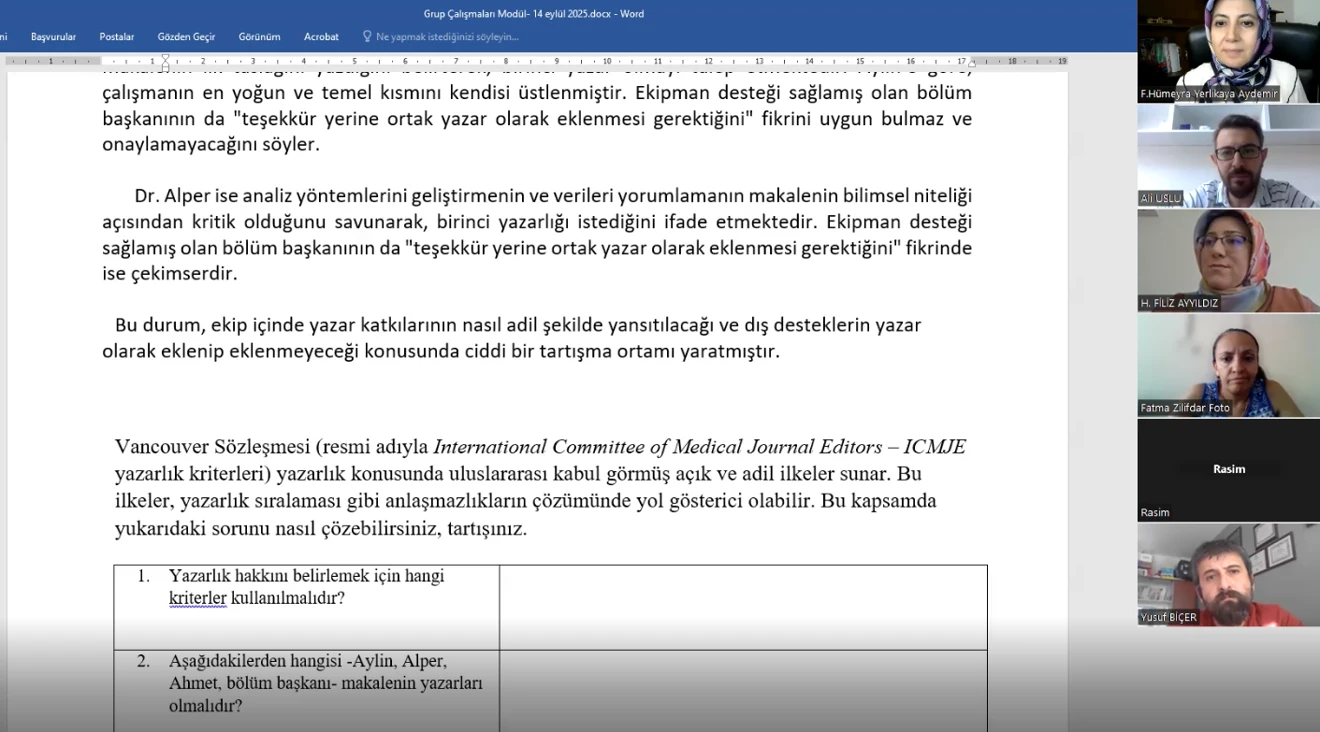Click the 'Ne yapmak istediğinizi söyleyin' search box

coord(450,36)
